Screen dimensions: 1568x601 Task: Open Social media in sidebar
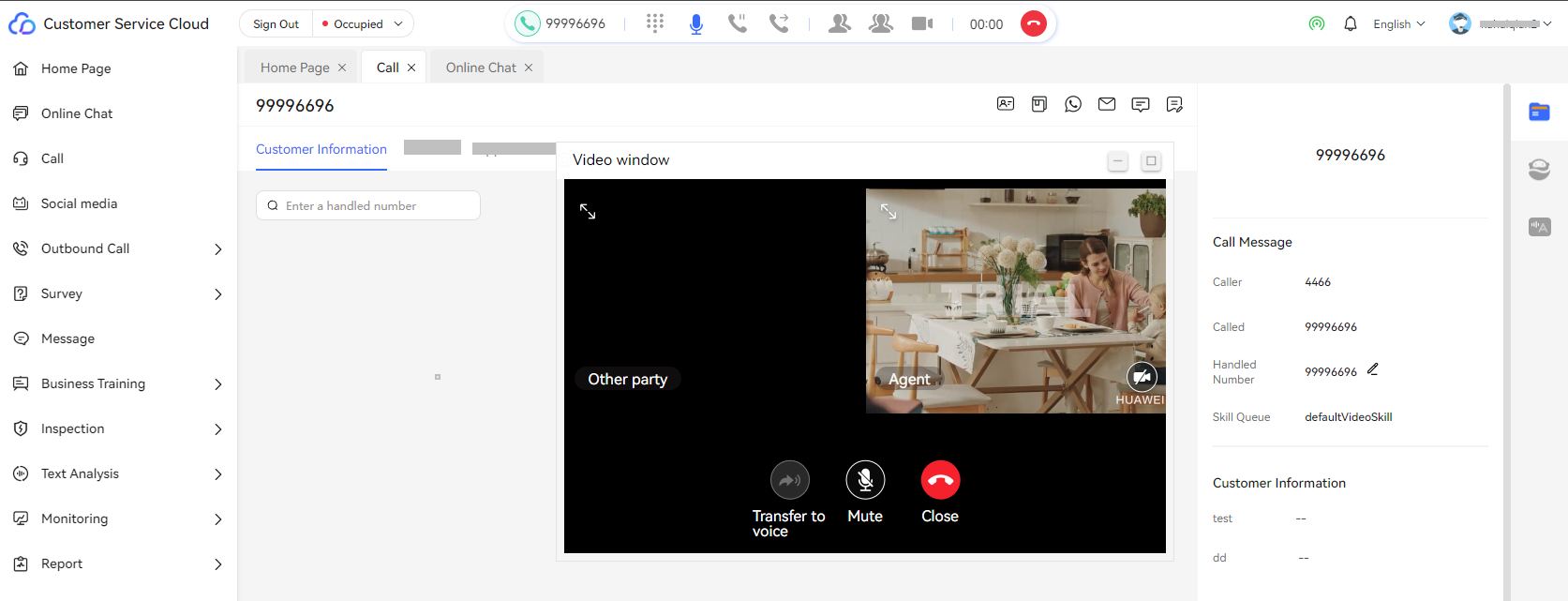click(x=79, y=203)
